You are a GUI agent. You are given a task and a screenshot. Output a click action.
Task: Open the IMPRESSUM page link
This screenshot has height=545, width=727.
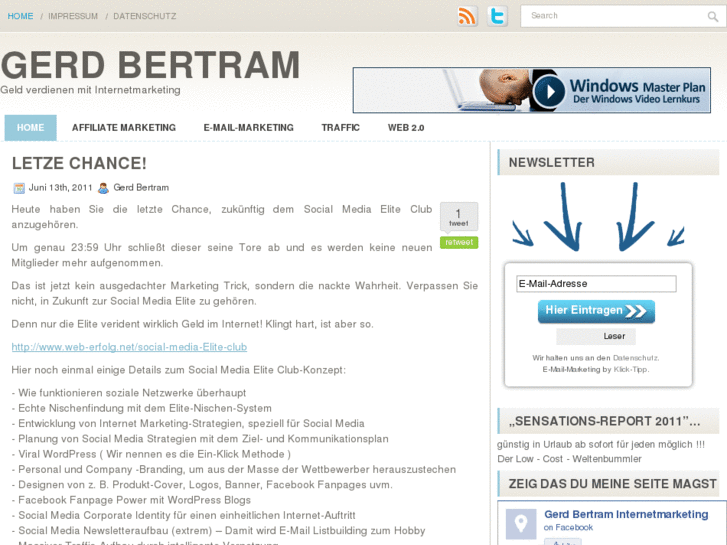point(73,16)
